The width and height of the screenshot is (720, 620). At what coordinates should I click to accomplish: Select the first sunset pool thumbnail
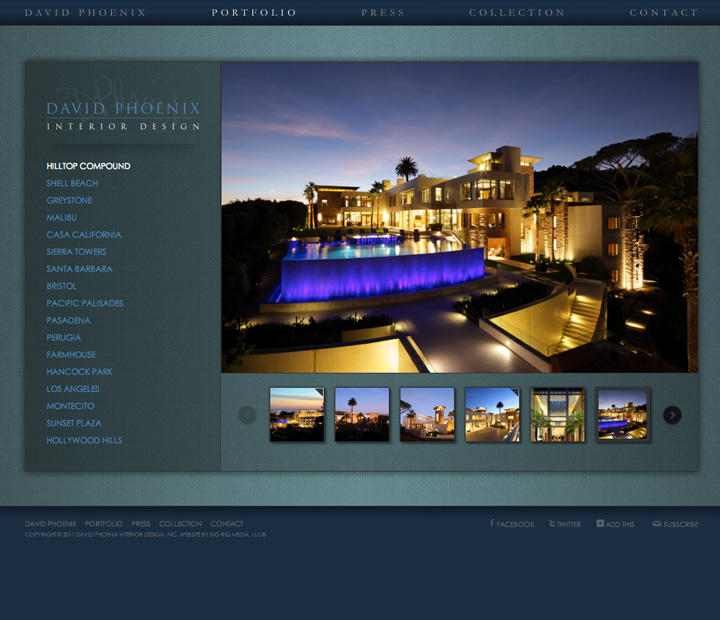coord(297,415)
